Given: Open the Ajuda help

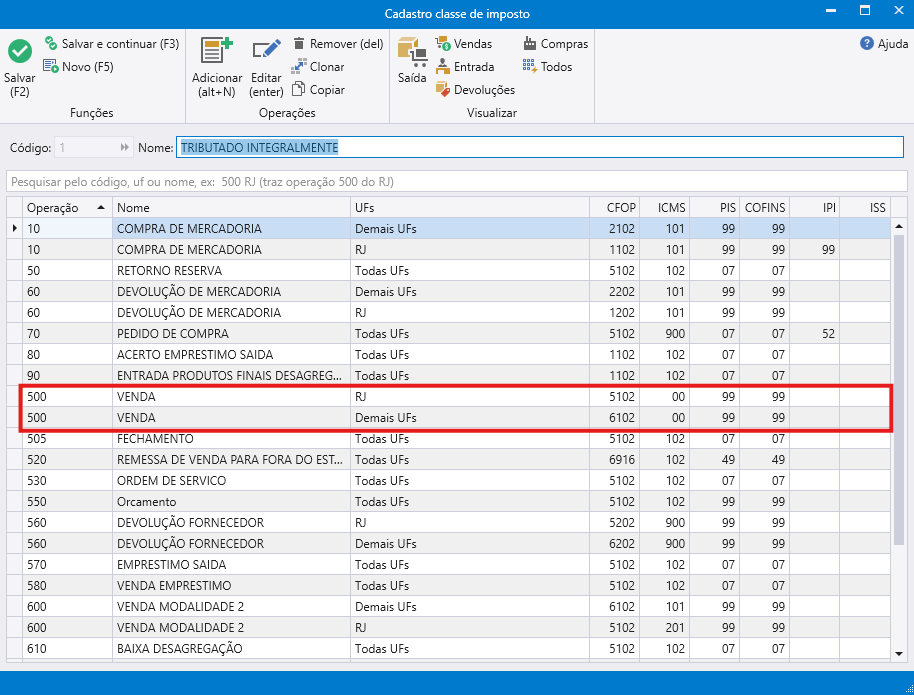Looking at the screenshot, I should (884, 44).
